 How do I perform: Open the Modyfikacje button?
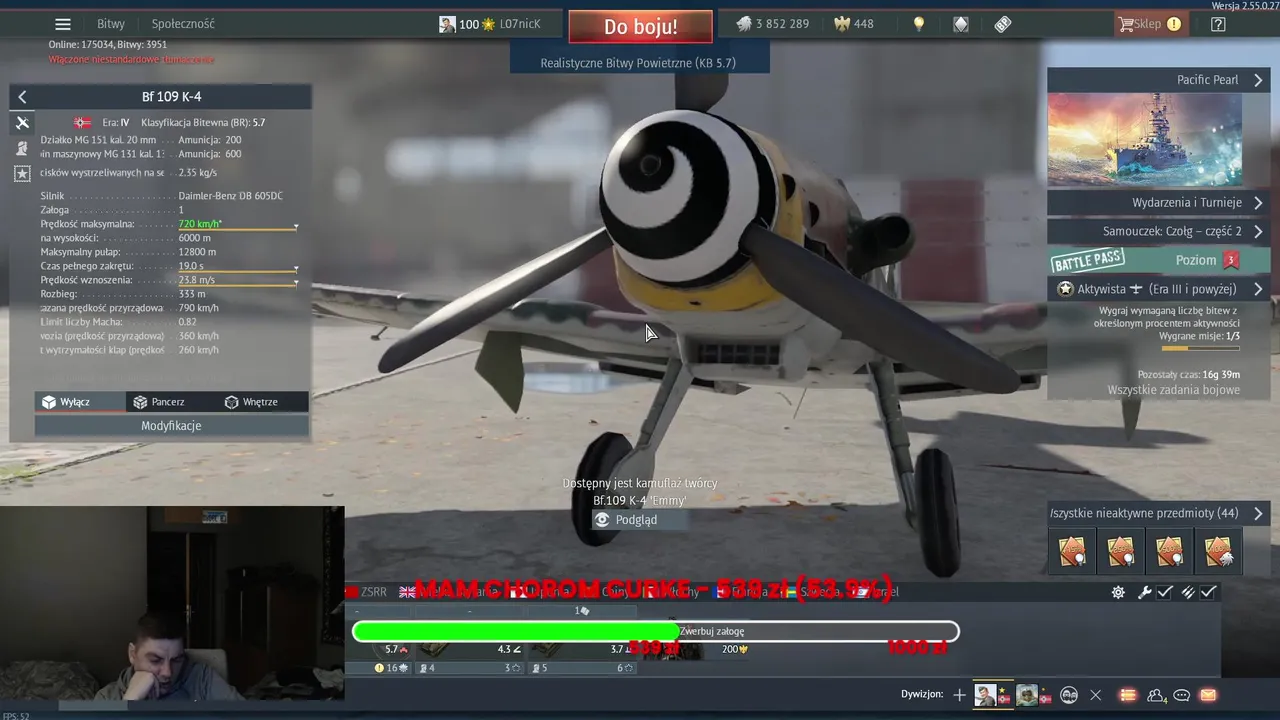coord(171,426)
